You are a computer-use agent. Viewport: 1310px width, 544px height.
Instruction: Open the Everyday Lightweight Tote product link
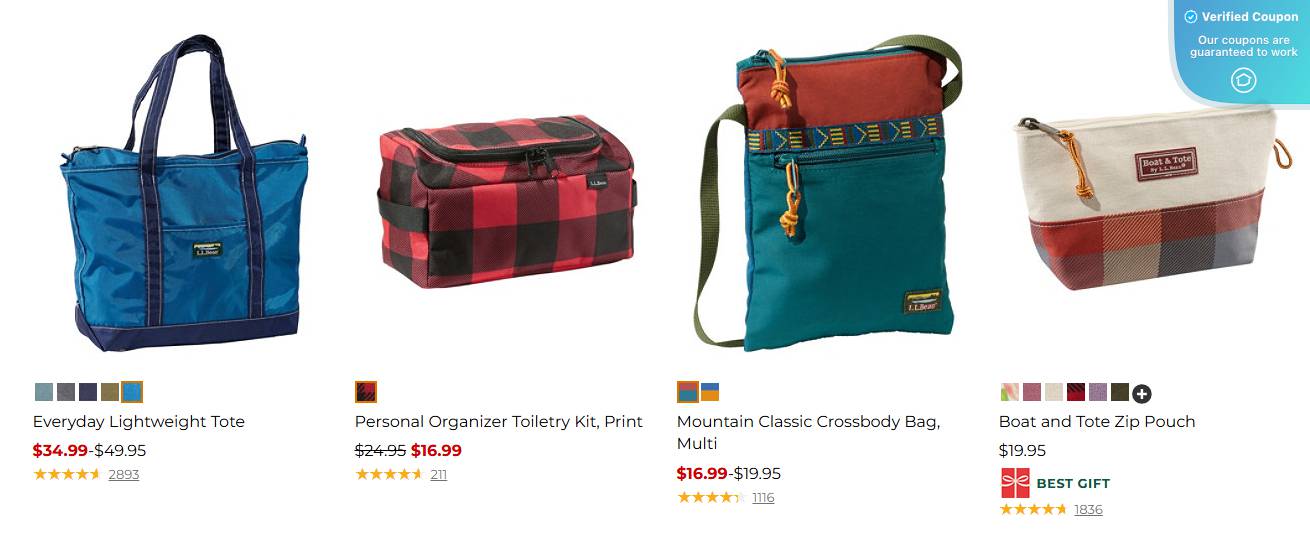tap(139, 421)
